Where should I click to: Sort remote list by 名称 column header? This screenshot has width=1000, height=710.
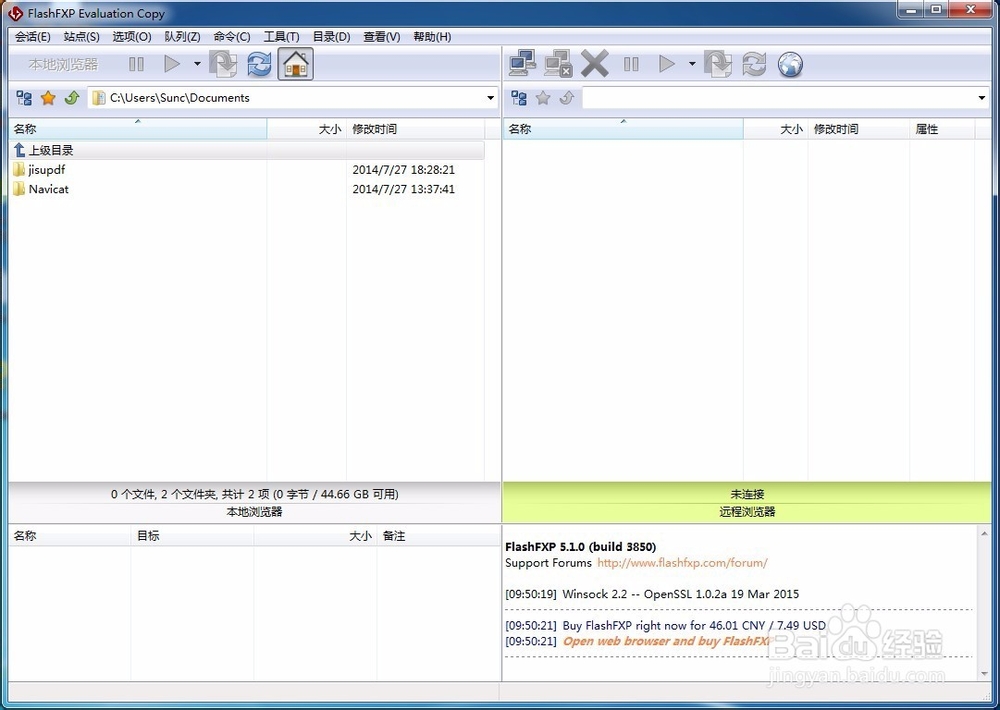point(624,129)
